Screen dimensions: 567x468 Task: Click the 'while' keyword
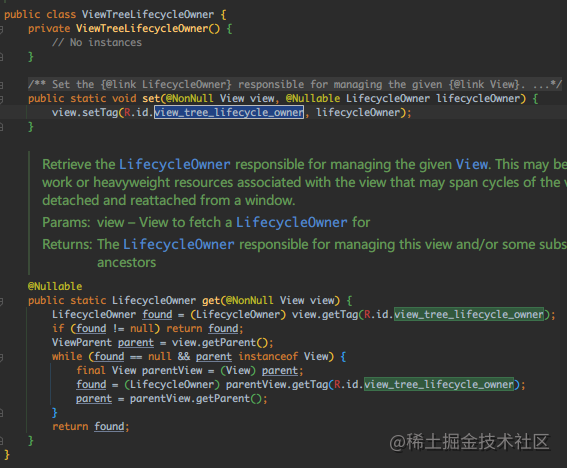67,357
